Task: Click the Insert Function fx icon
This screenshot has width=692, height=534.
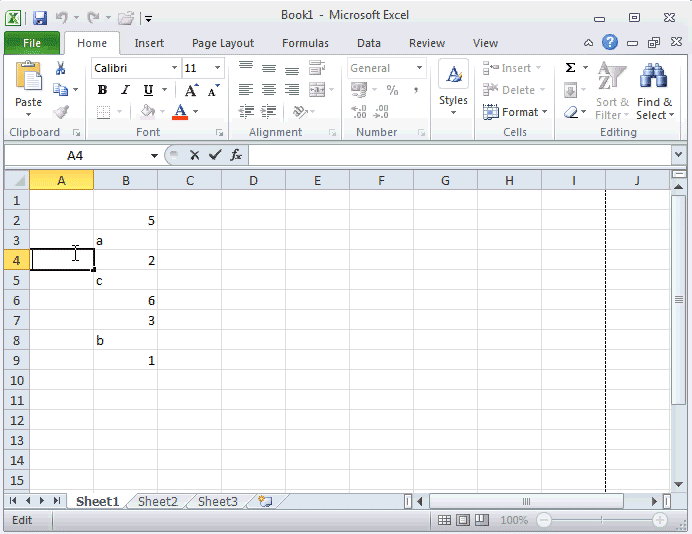Action: pos(236,155)
